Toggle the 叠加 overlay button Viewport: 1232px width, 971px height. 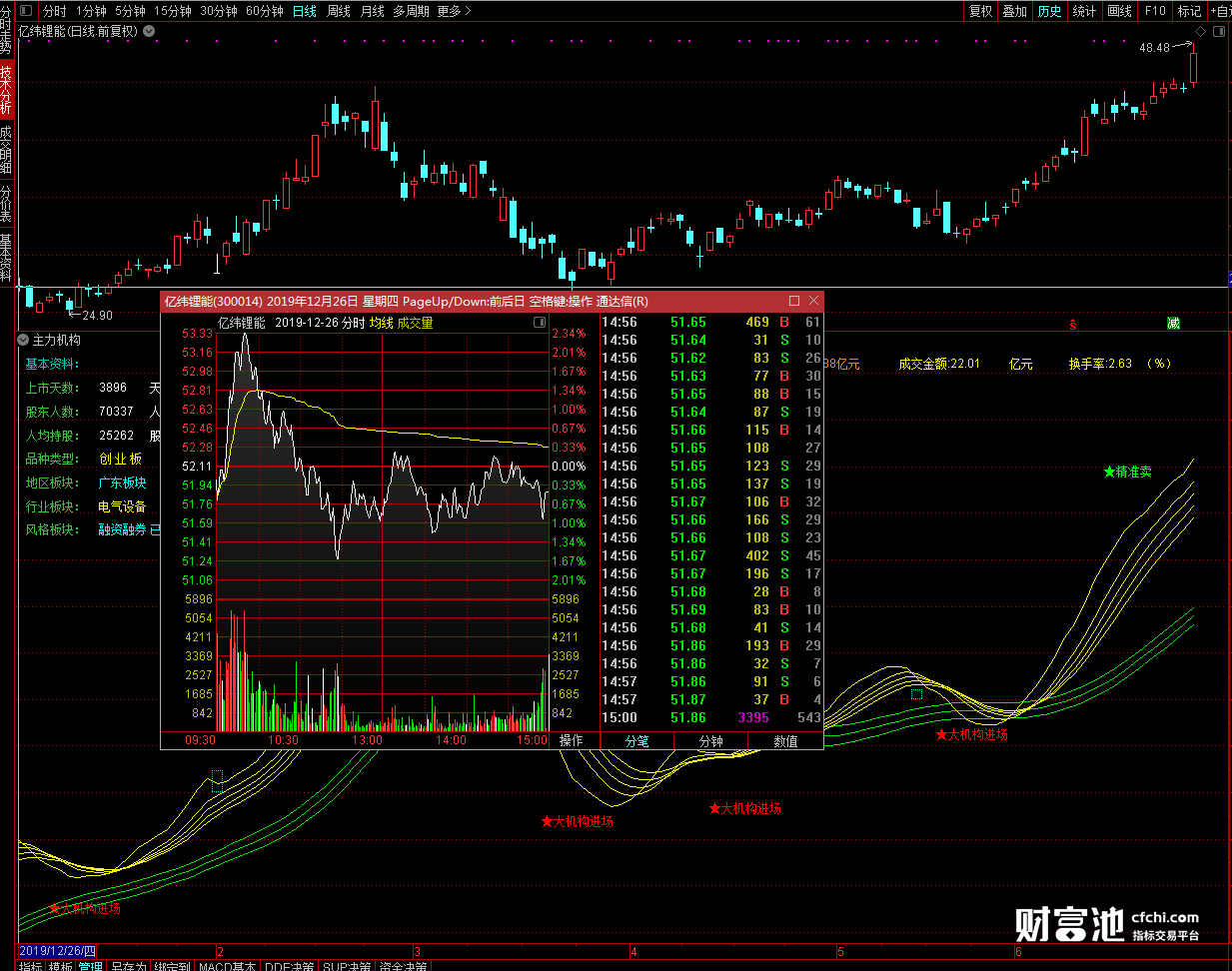point(1015,11)
